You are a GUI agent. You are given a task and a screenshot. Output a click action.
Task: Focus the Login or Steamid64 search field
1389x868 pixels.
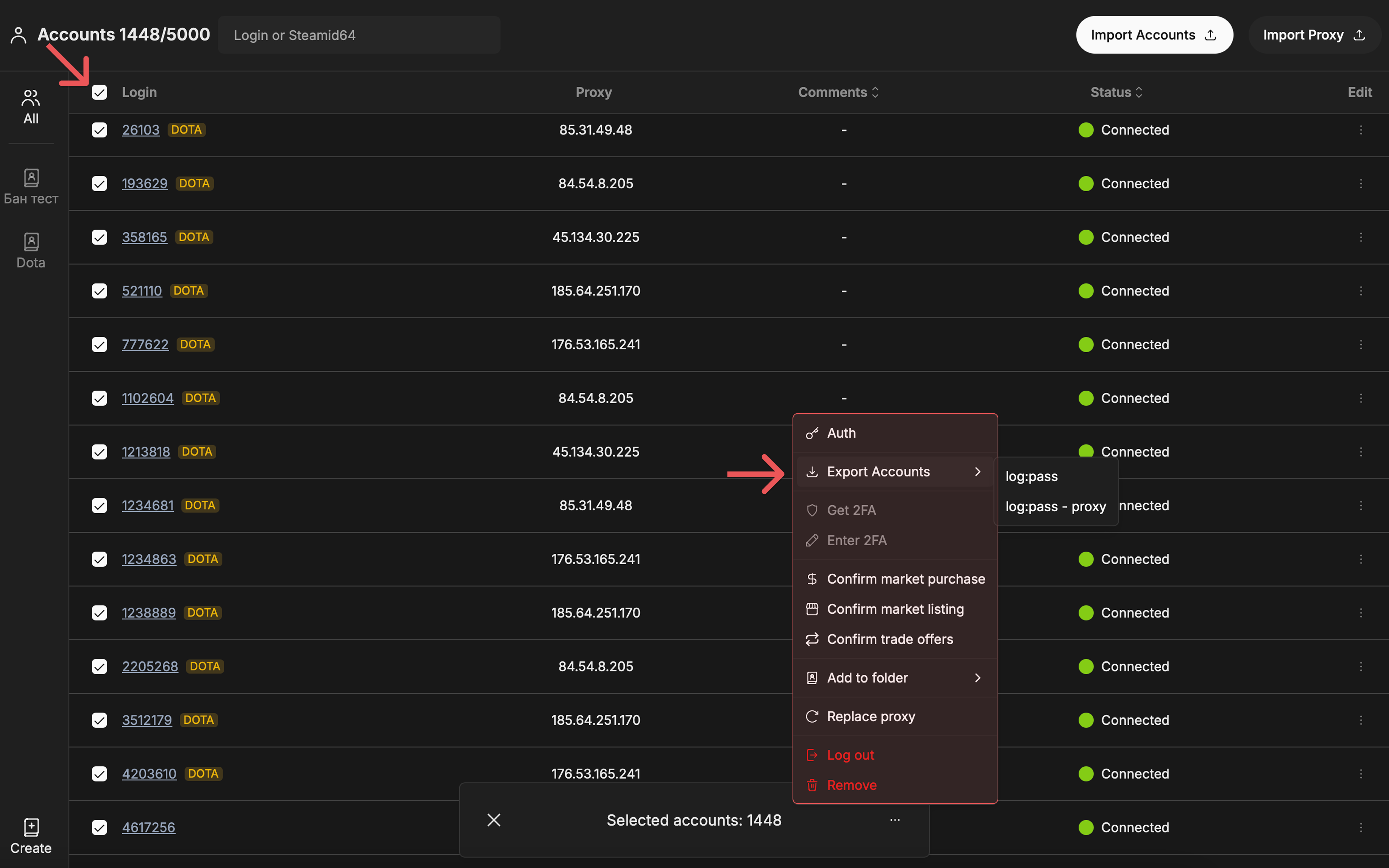click(359, 35)
